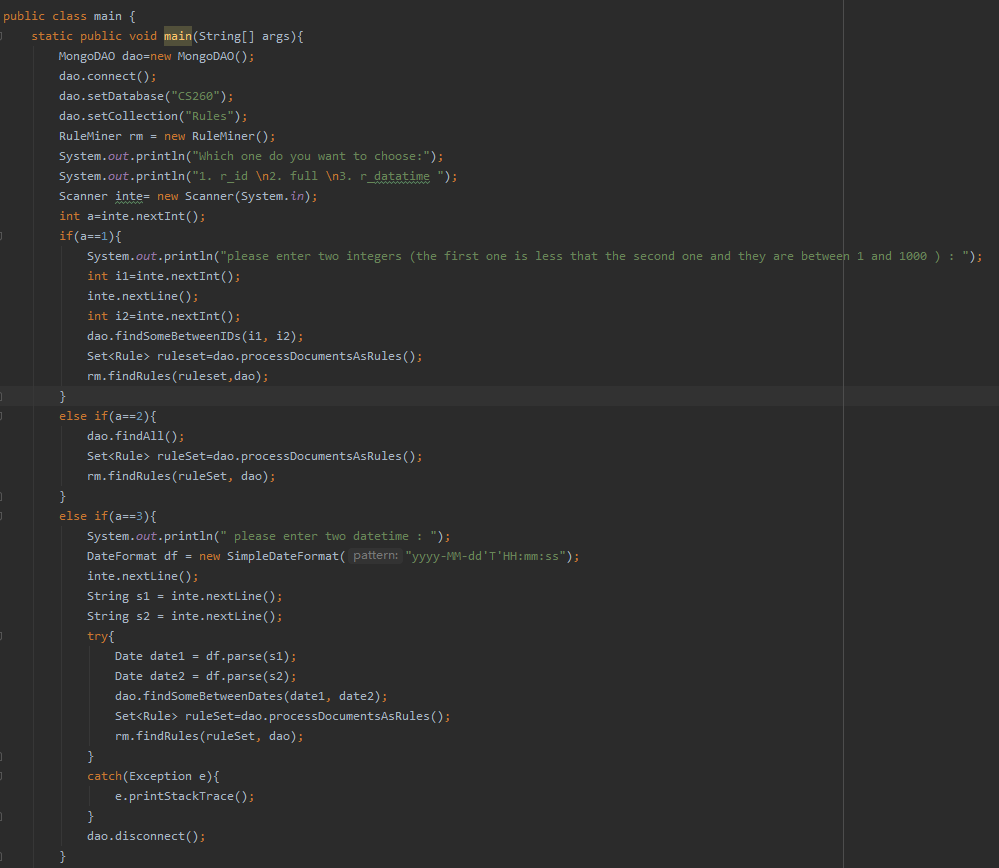999x868 pixels.
Task: Click the "int a=inte.nextInt();" line
Action: click(x=133, y=216)
